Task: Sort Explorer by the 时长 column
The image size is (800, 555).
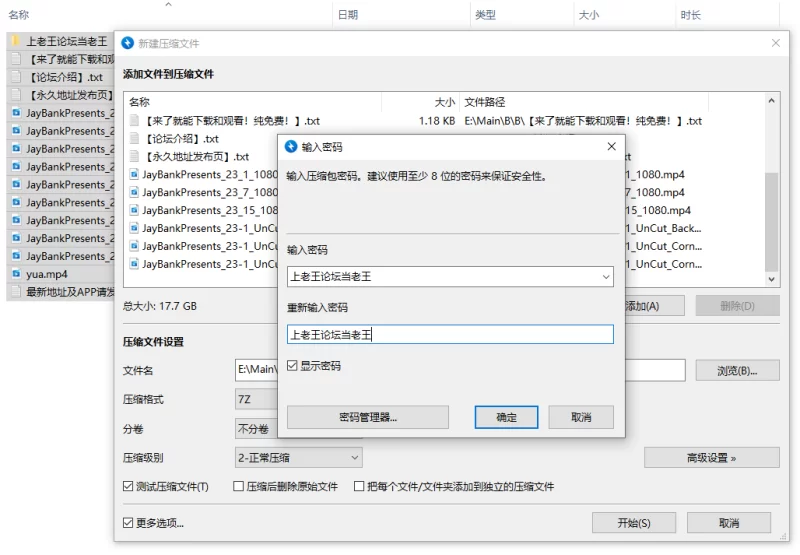Action: coord(690,15)
